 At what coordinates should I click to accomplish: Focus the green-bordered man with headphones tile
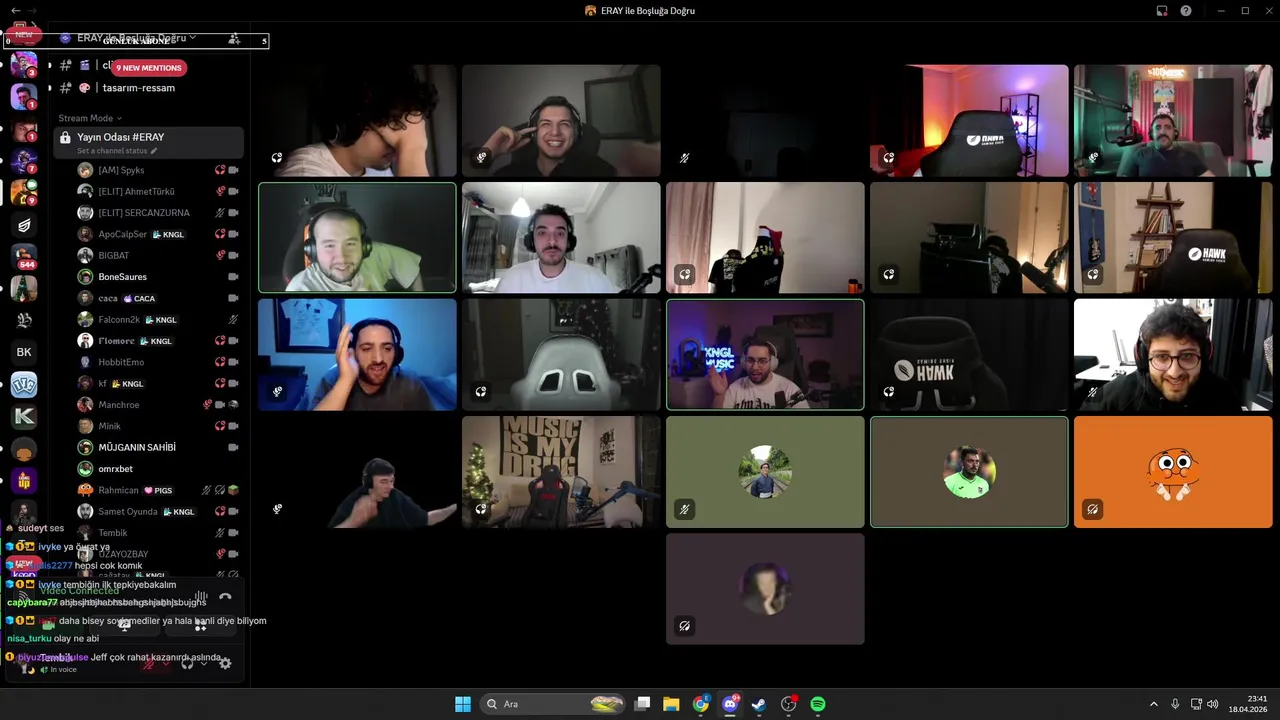[x=357, y=238]
